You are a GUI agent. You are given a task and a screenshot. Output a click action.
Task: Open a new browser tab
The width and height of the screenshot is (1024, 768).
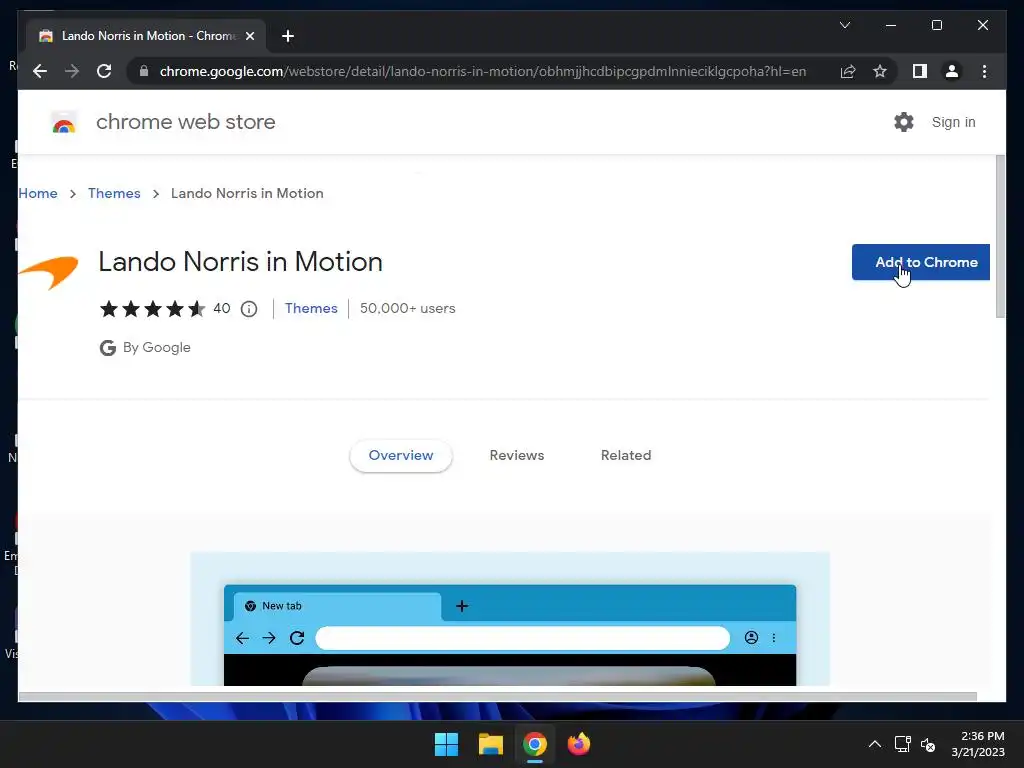pos(288,36)
